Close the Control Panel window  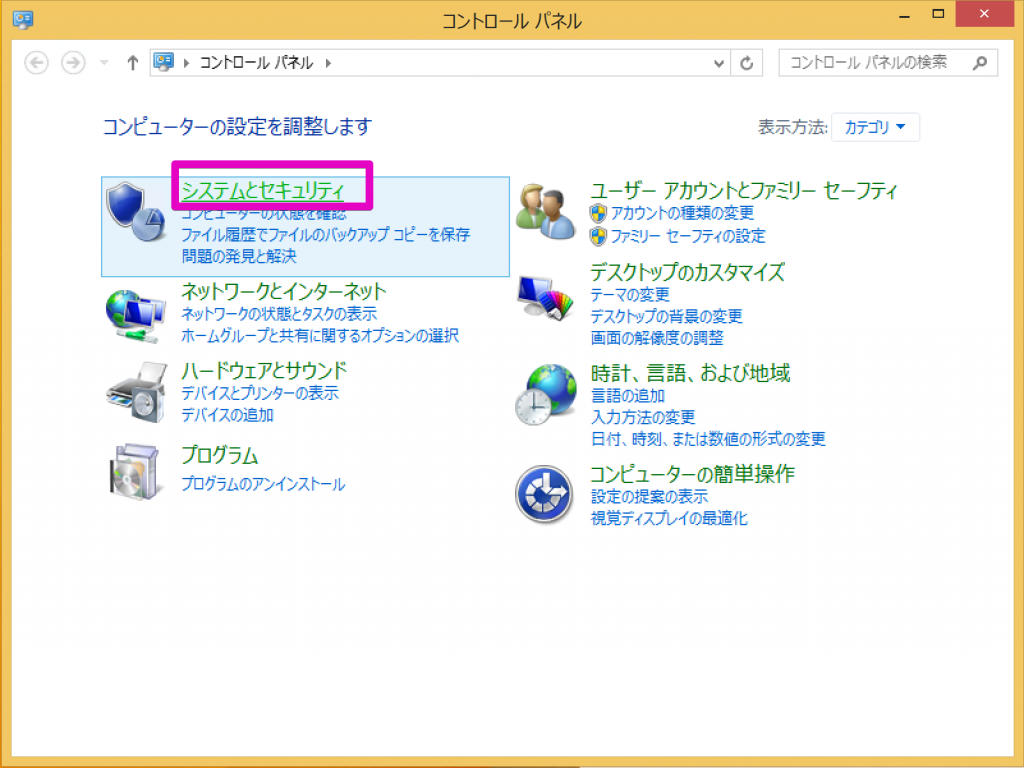point(984,14)
